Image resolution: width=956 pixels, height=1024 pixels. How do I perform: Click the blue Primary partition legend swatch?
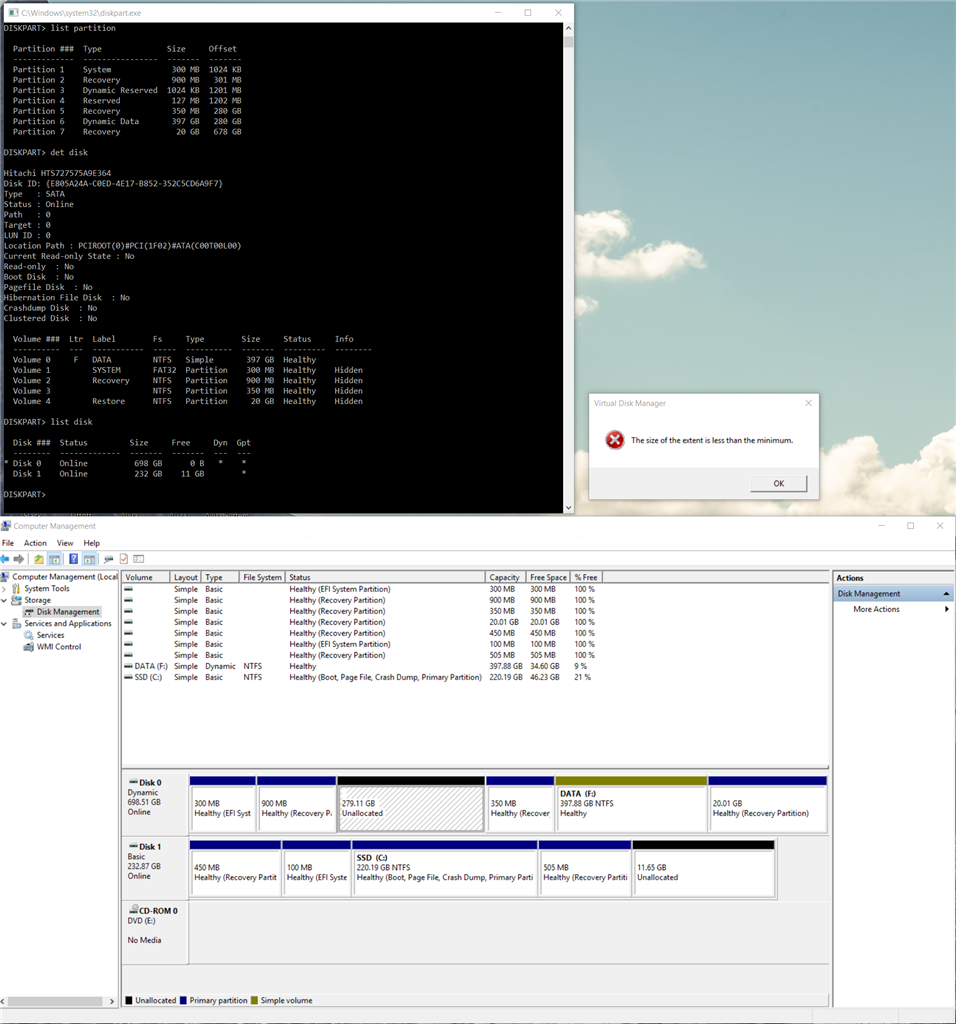183,1000
